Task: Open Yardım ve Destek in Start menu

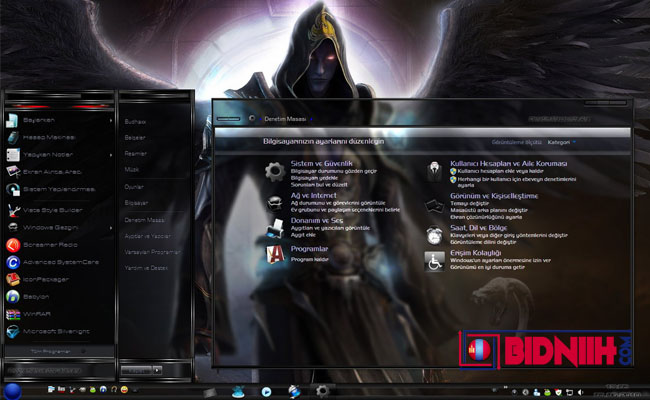Action: tap(146, 268)
